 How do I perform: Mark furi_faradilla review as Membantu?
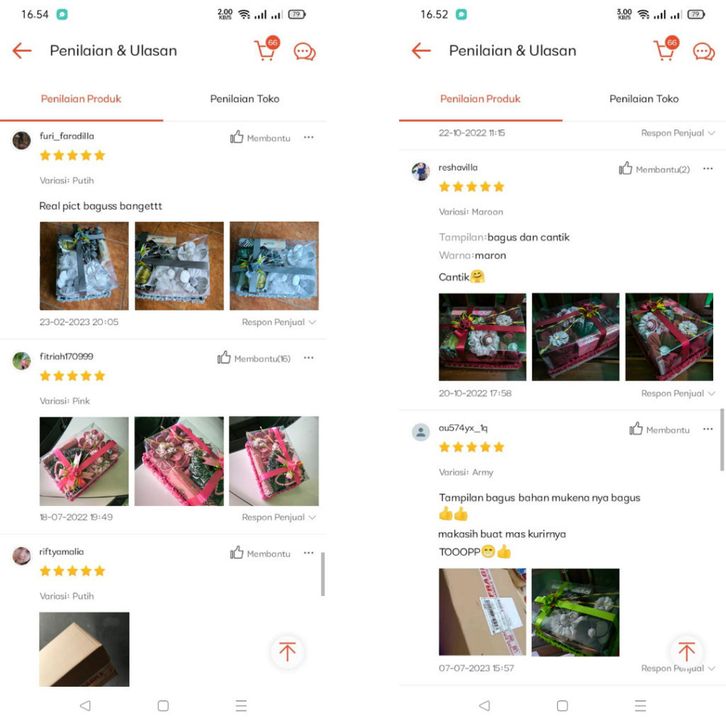click(x=260, y=138)
